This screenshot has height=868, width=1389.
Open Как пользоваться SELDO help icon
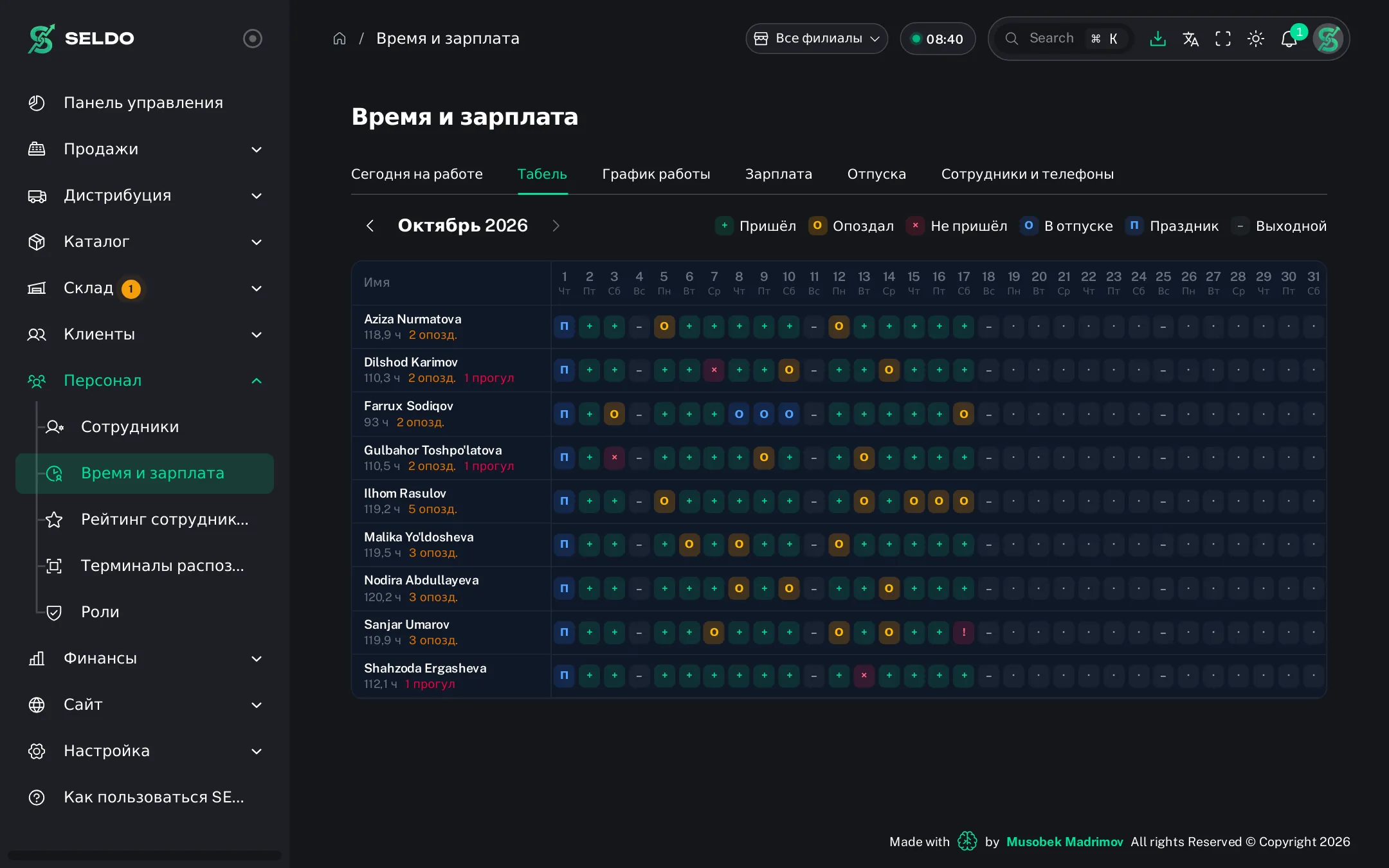point(37,797)
